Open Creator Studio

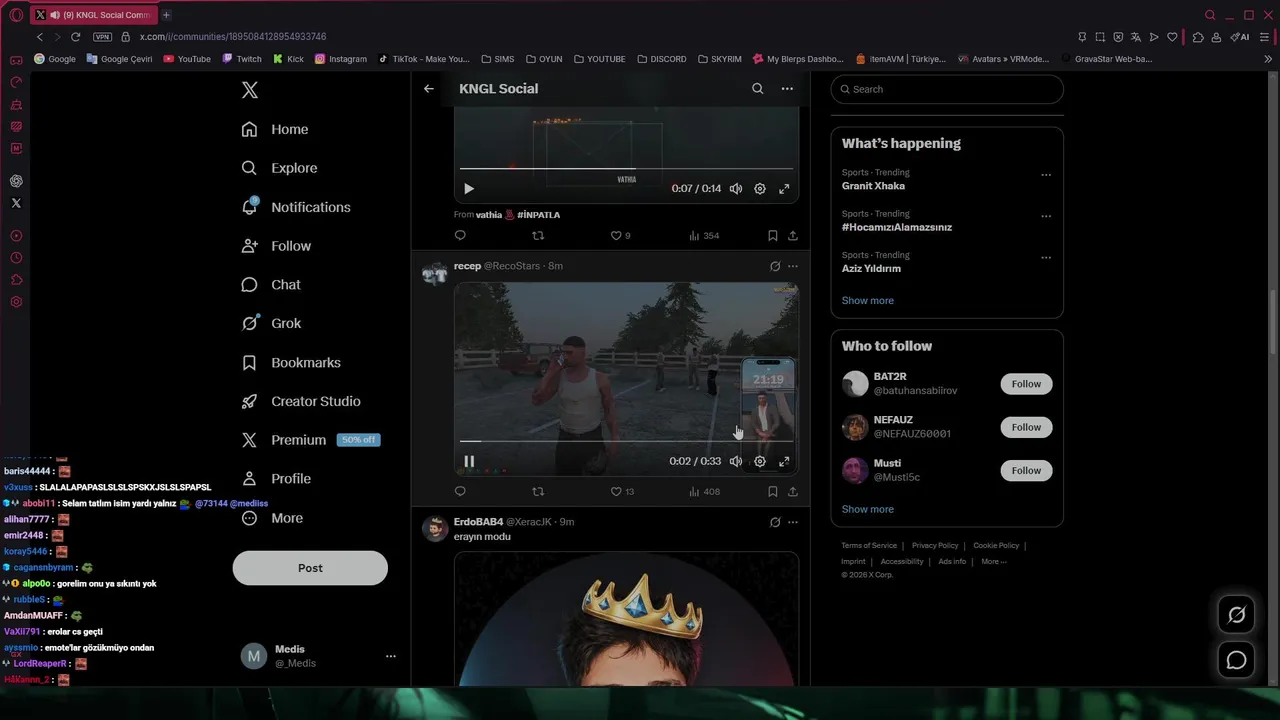point(301,401)
